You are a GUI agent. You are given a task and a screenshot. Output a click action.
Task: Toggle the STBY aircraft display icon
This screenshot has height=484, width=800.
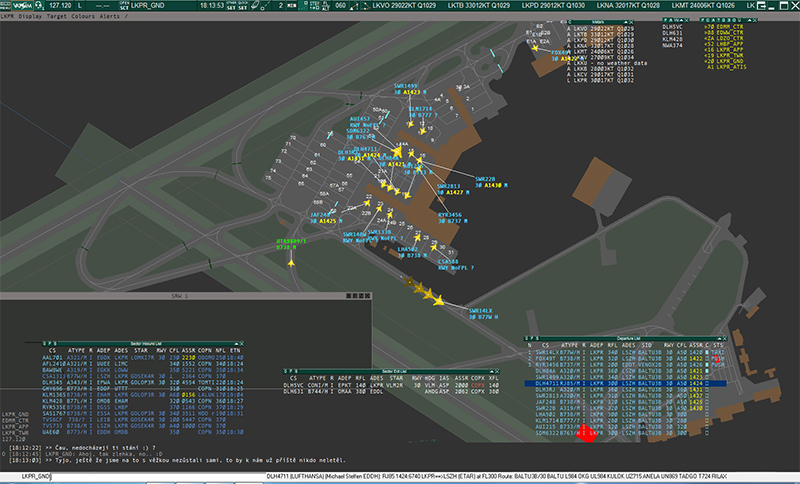point(315,5)
